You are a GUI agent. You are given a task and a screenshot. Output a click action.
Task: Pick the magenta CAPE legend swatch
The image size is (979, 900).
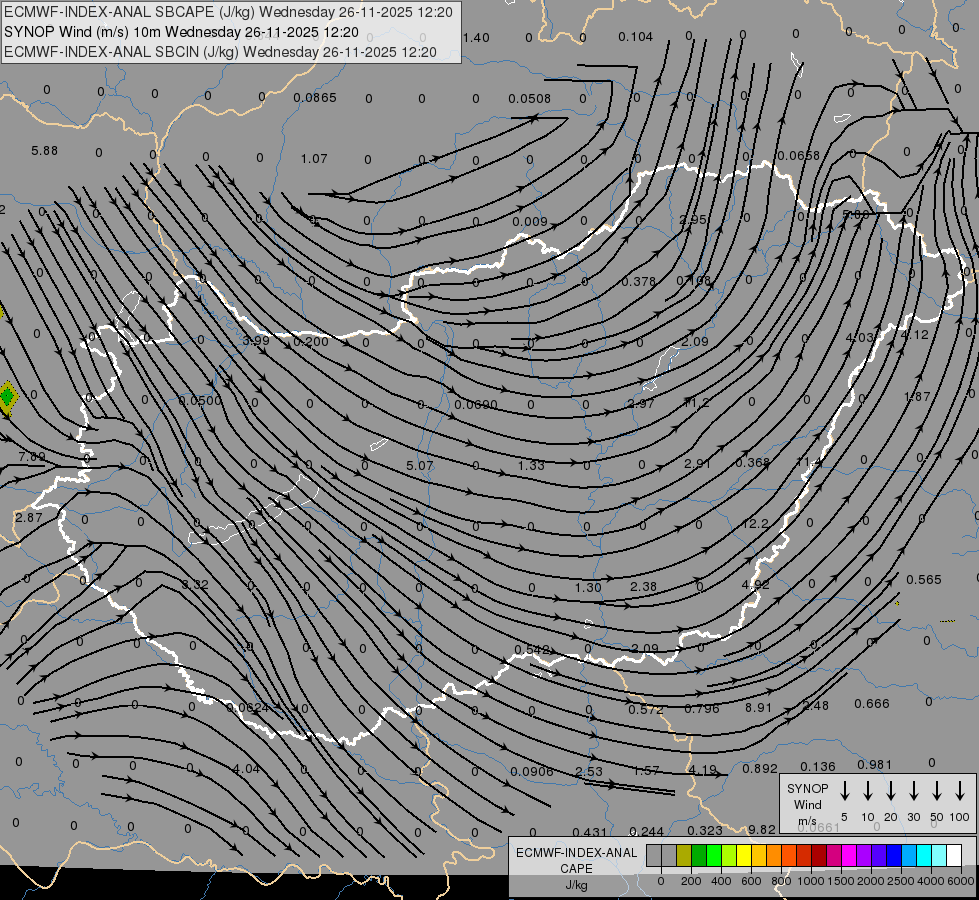tap(849, 856)
